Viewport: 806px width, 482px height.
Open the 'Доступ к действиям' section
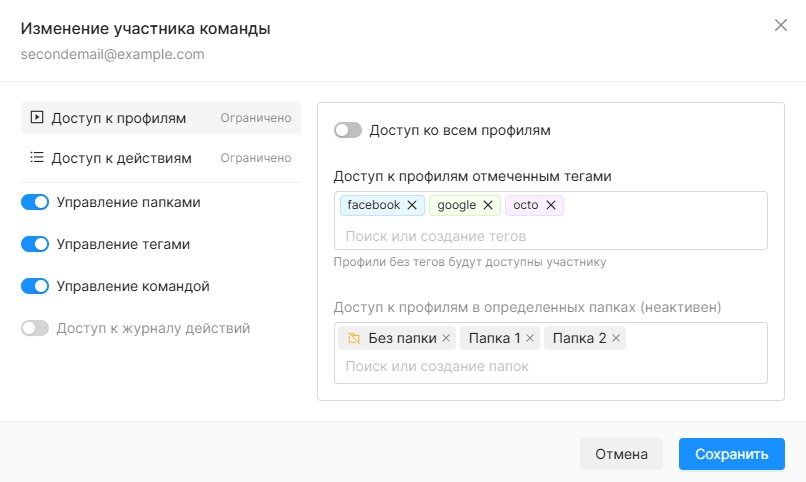tap(161, 158)
